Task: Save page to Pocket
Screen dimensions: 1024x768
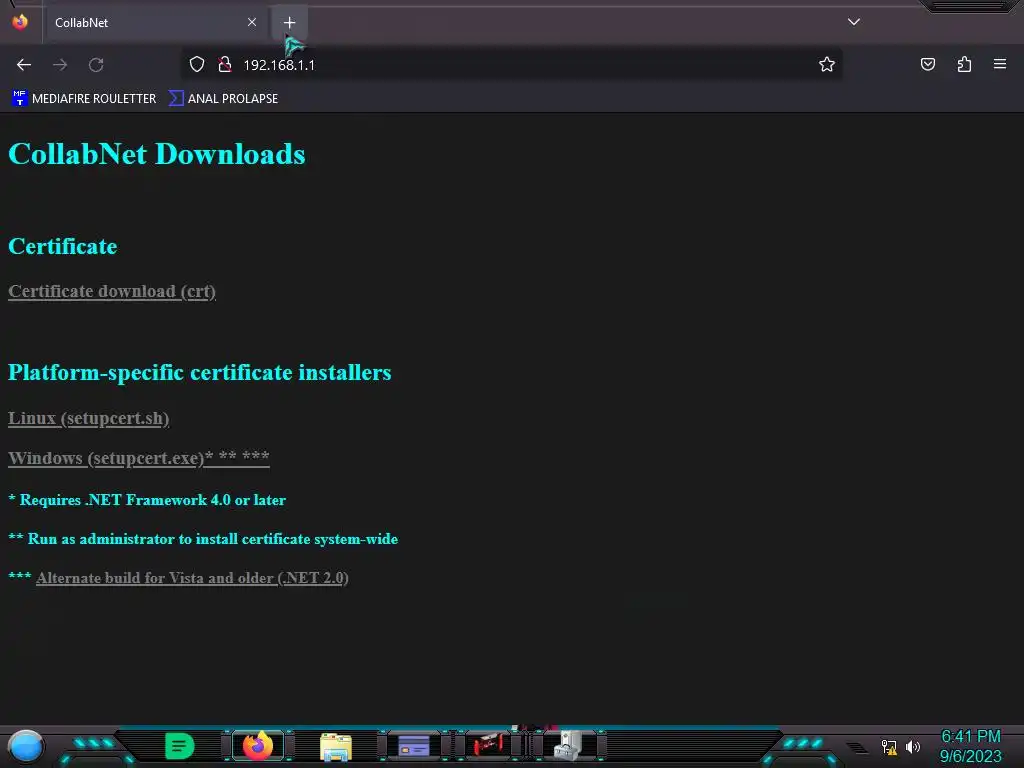Action: coord(928,64)
